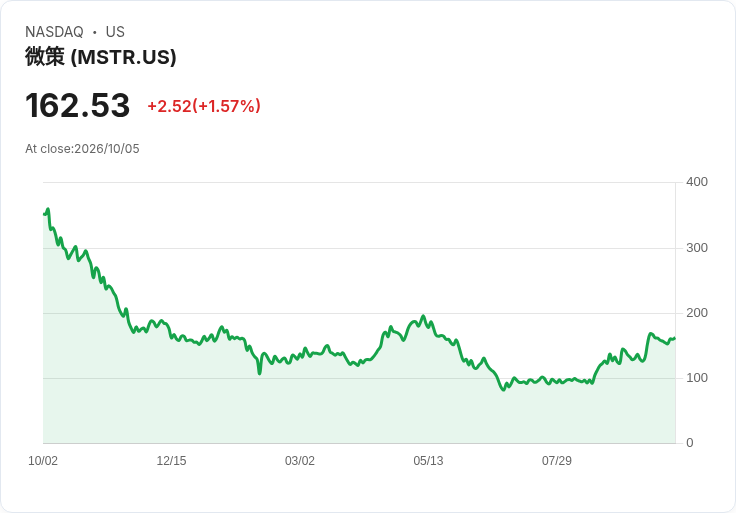Click the At close:2026/10/05 timestamp
This screenshot has height=513, width=736.
82,149
